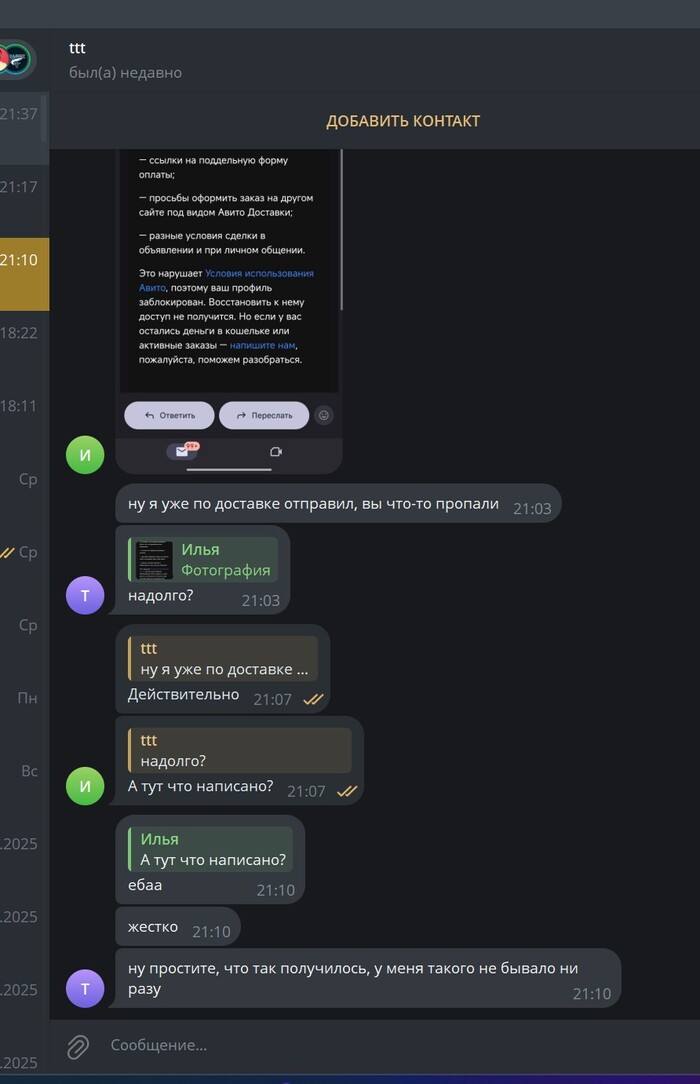700x1084 pixels.
Task: Open the ttt chat avatar in the header
Action: [15, 59]
